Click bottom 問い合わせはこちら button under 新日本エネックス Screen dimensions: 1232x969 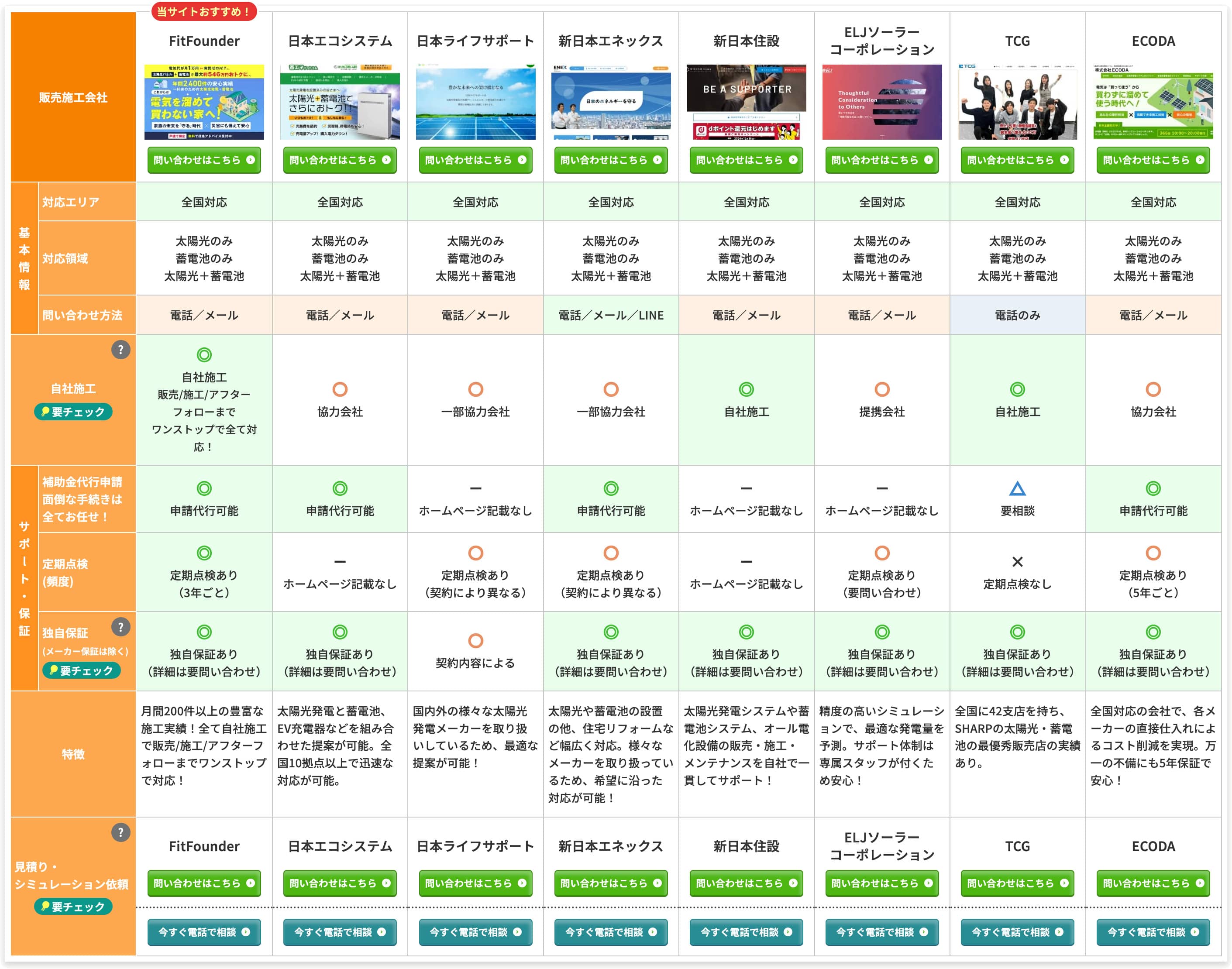coord(611,883)
